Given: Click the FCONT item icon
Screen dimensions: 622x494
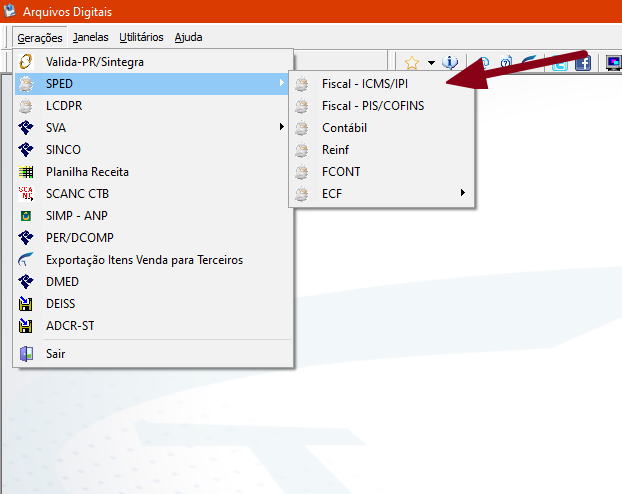Looking at the screenshot, I should (x=301, y=172).
